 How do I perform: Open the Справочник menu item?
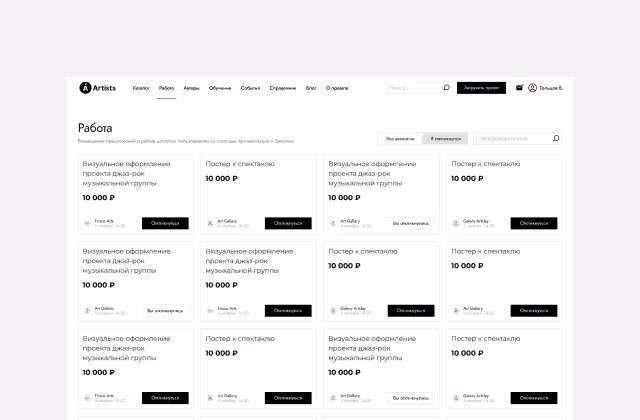point(282,88)
